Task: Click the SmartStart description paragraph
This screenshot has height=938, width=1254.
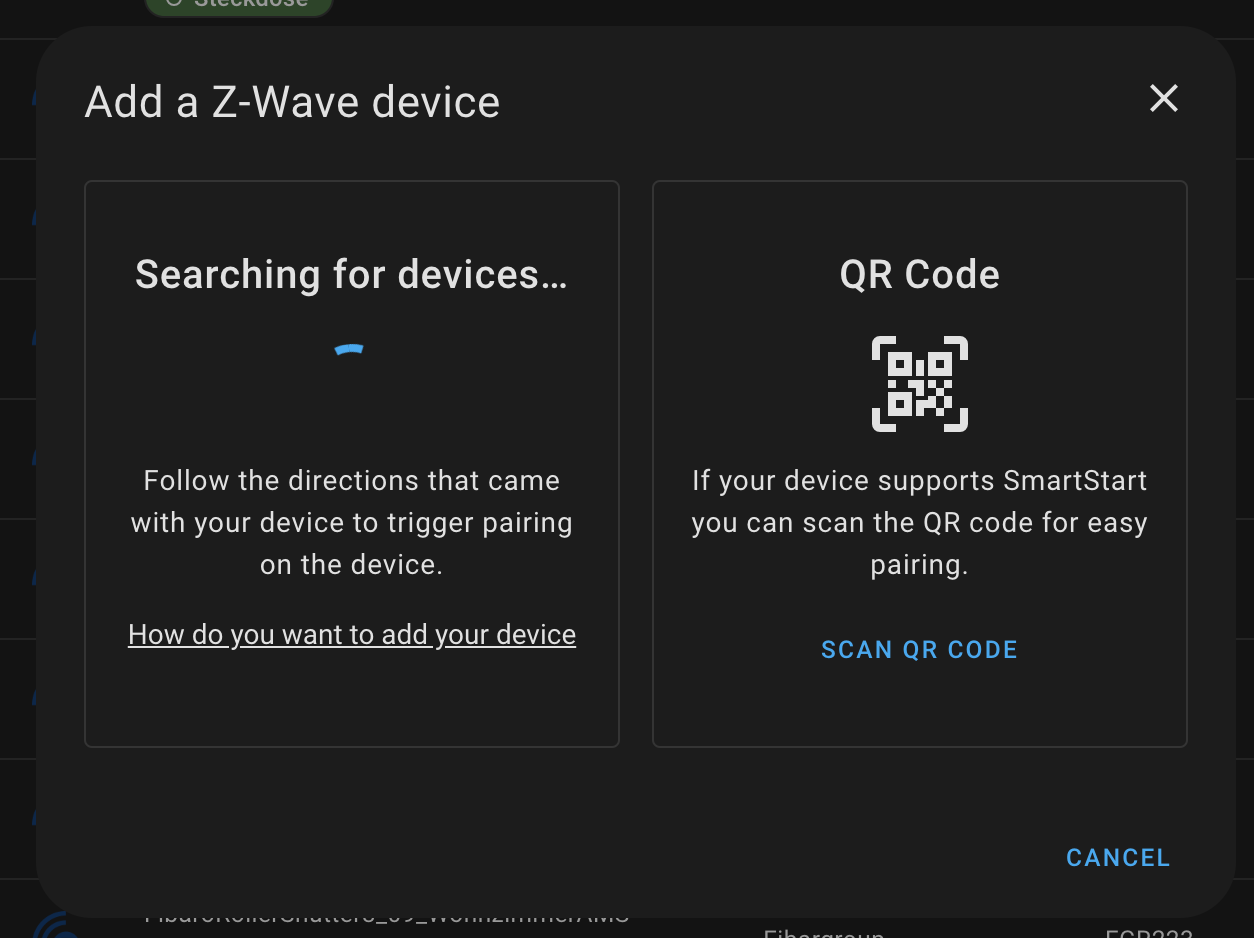Action: [x=919, y=522]
